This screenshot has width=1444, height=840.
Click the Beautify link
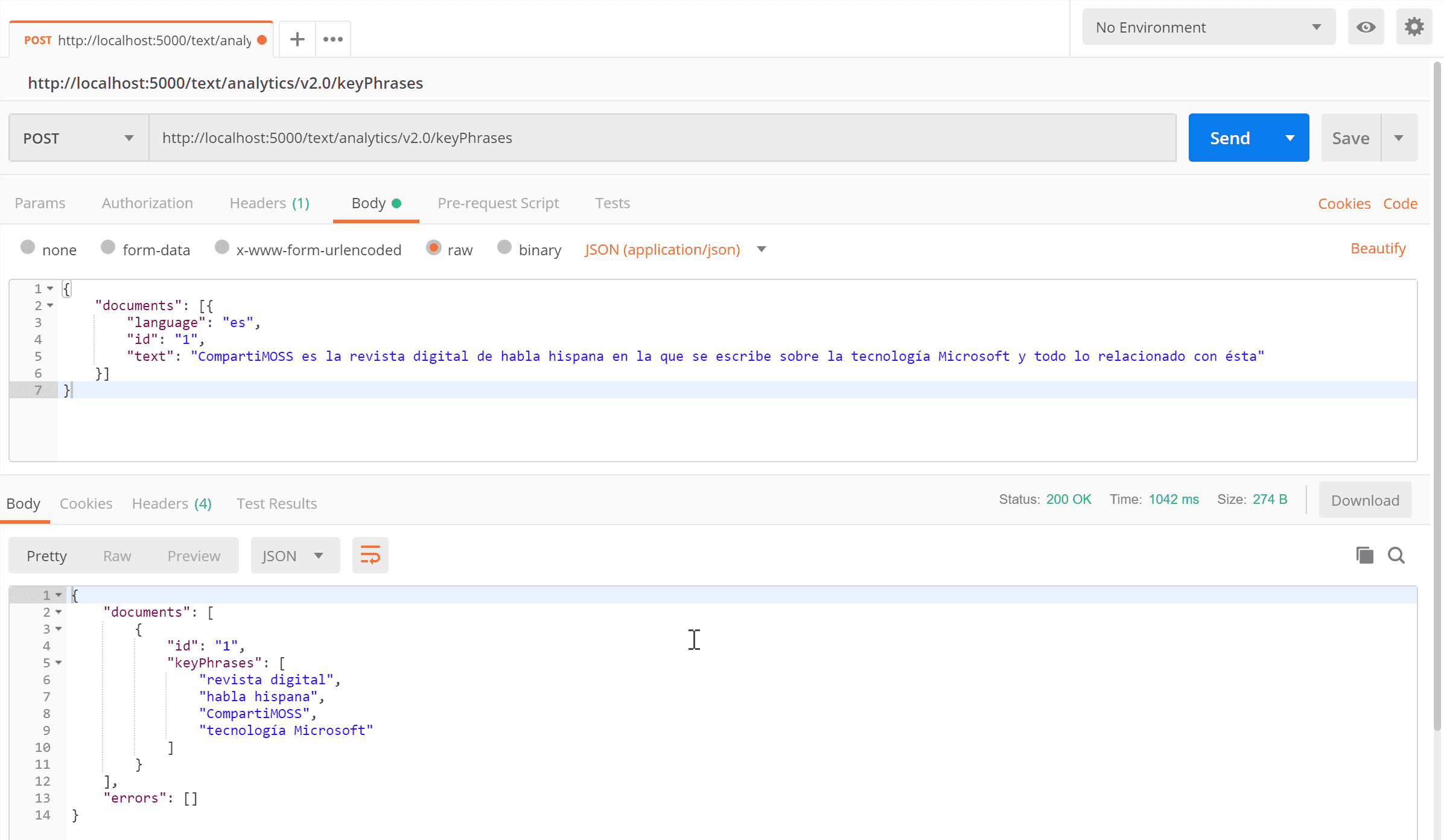[1378, 249]
